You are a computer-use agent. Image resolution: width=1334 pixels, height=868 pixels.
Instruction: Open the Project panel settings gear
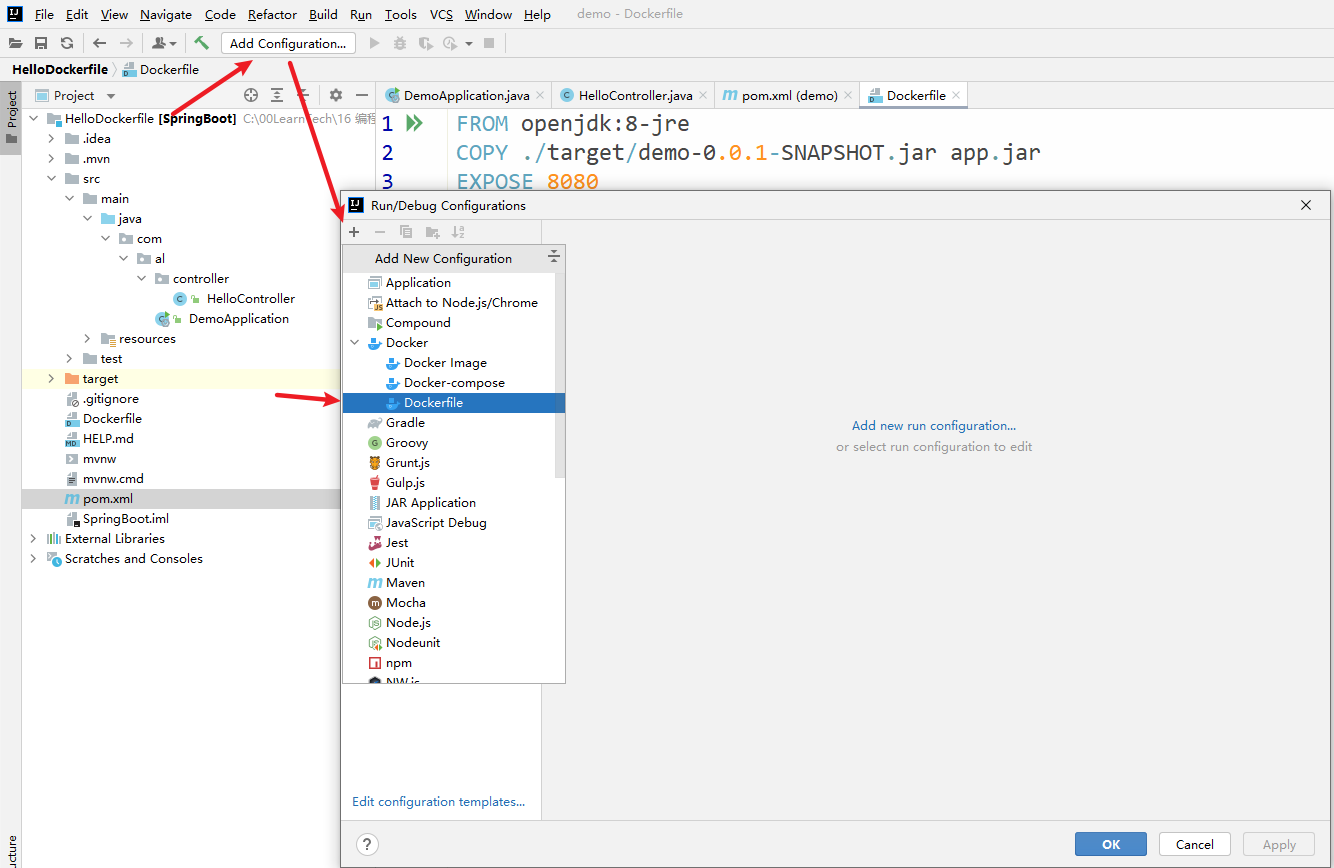[x=336, y=95]
